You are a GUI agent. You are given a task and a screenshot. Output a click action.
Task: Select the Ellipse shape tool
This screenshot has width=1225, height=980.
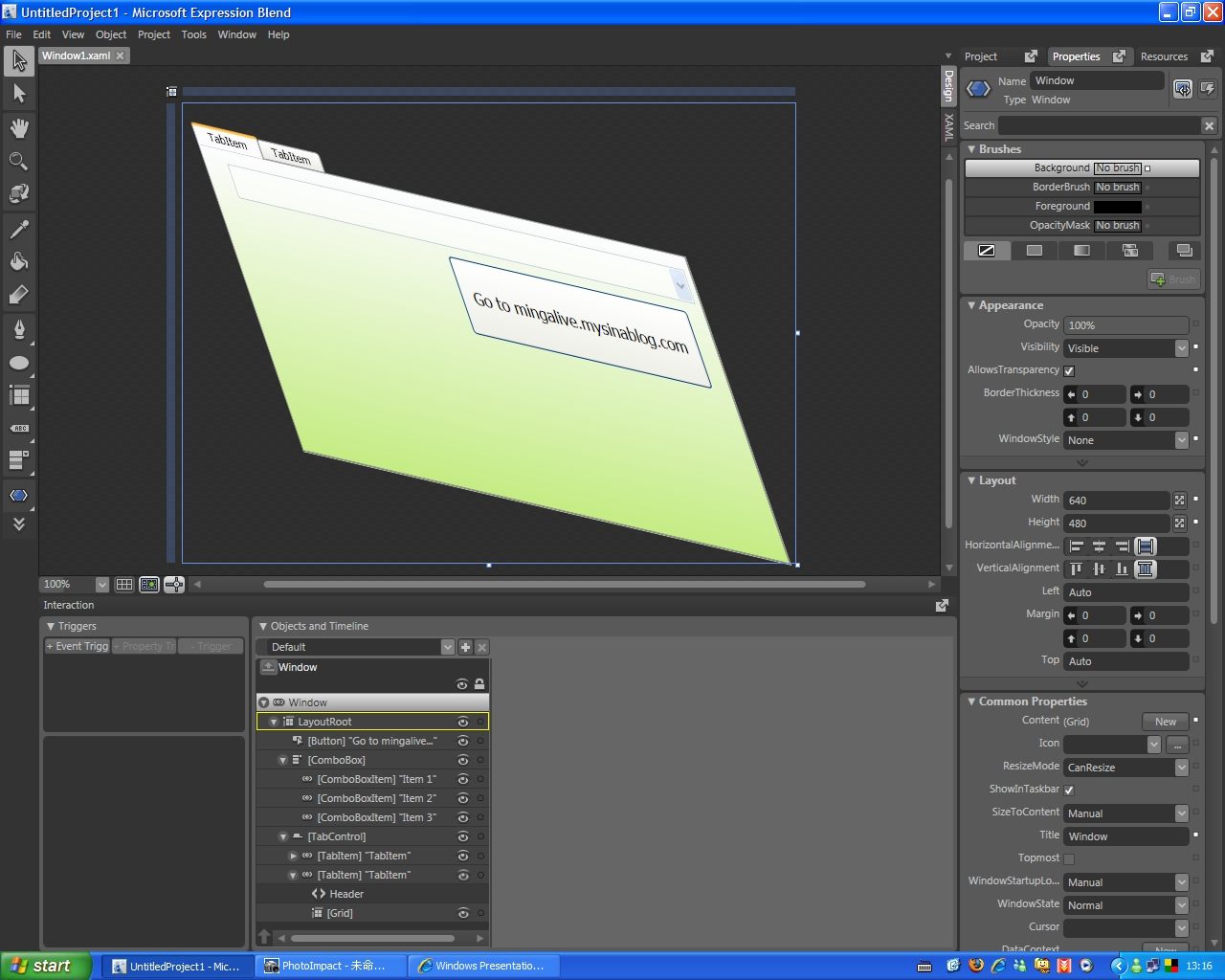pyautogui.click(x=19, y=363)
